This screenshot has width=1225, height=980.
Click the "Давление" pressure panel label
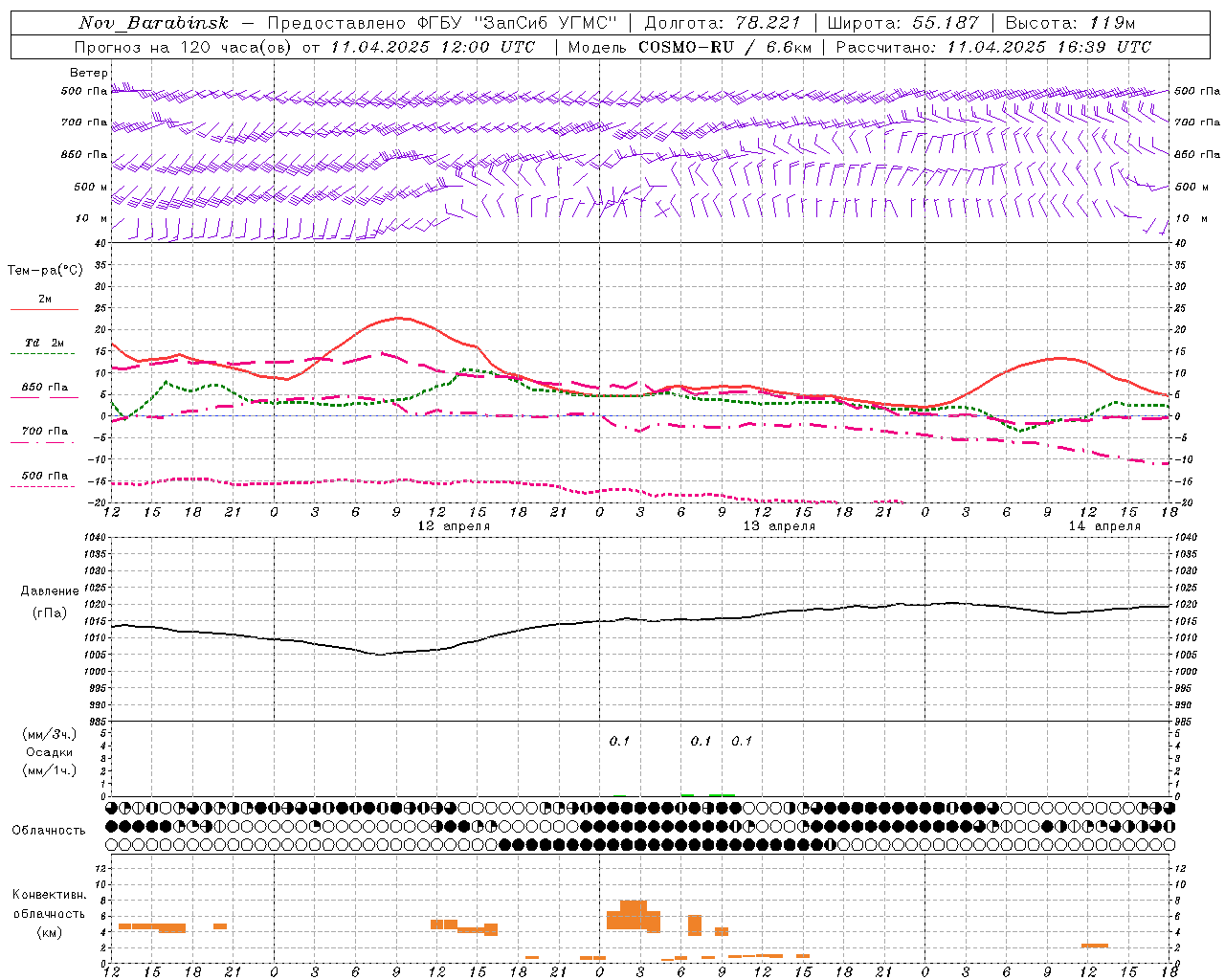[x=50, y=591]
